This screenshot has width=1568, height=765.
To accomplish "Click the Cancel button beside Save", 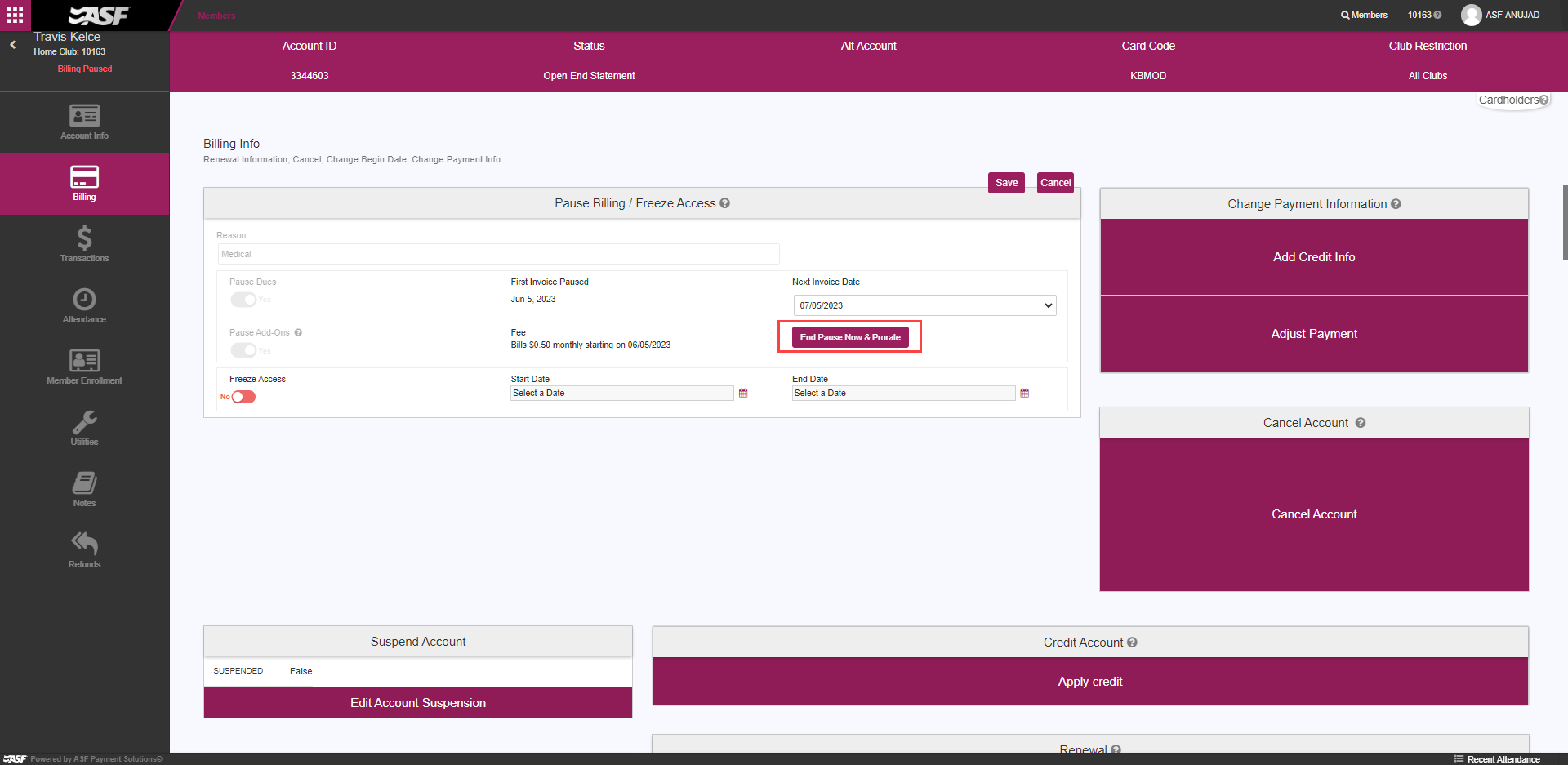I will pos(1055,183).
